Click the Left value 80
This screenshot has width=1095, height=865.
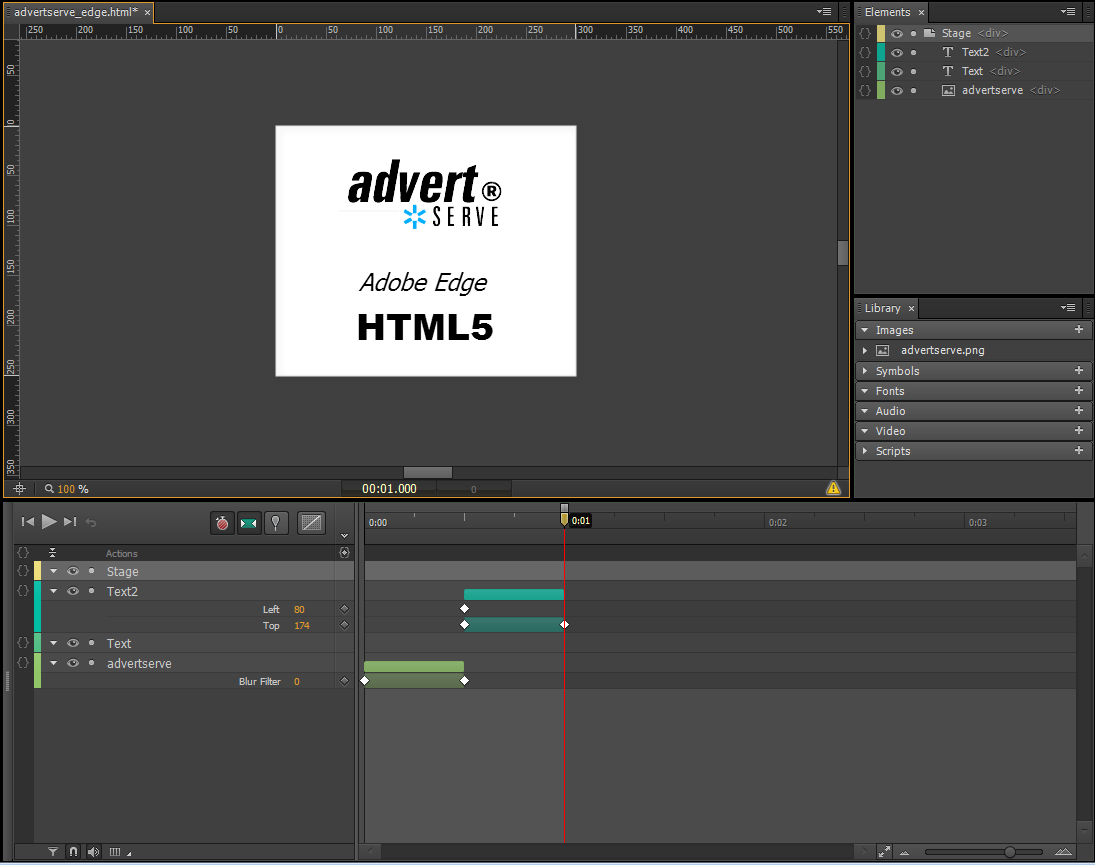coord(299,609)
